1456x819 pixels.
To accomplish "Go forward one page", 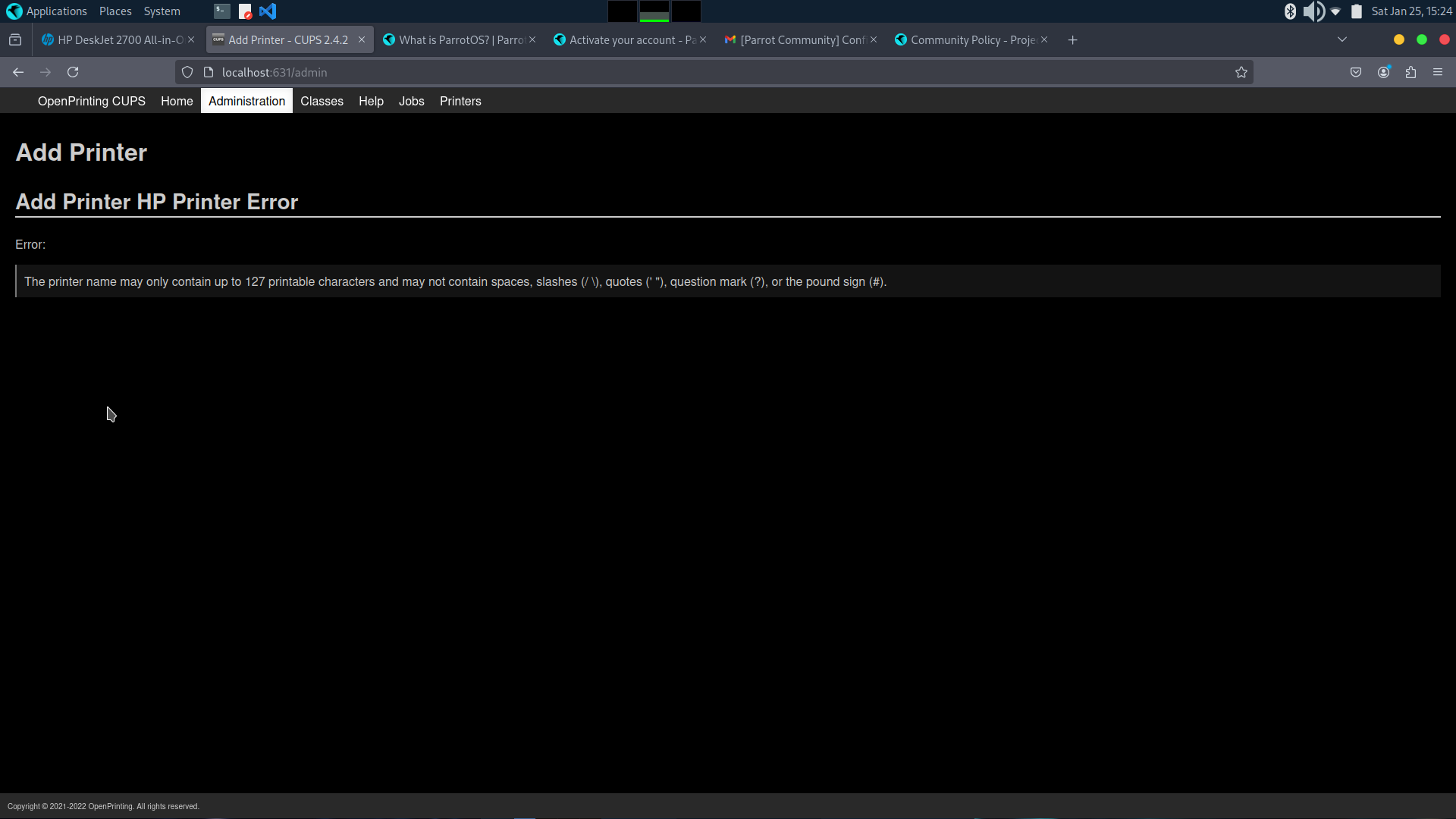I will coord(45,73).
